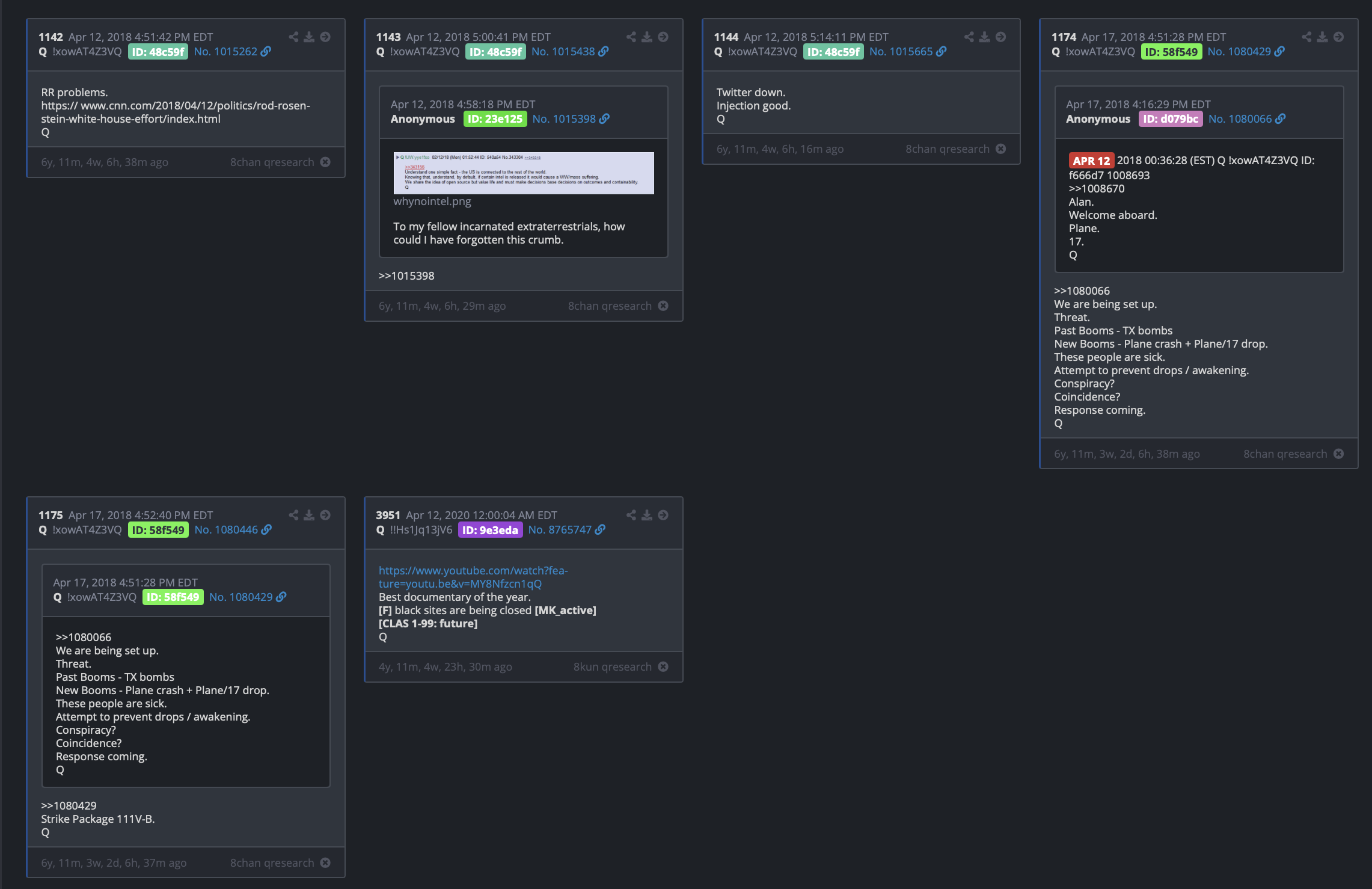Click x icon next to 8chan qresearch on post 1144

pos(1001,149)
